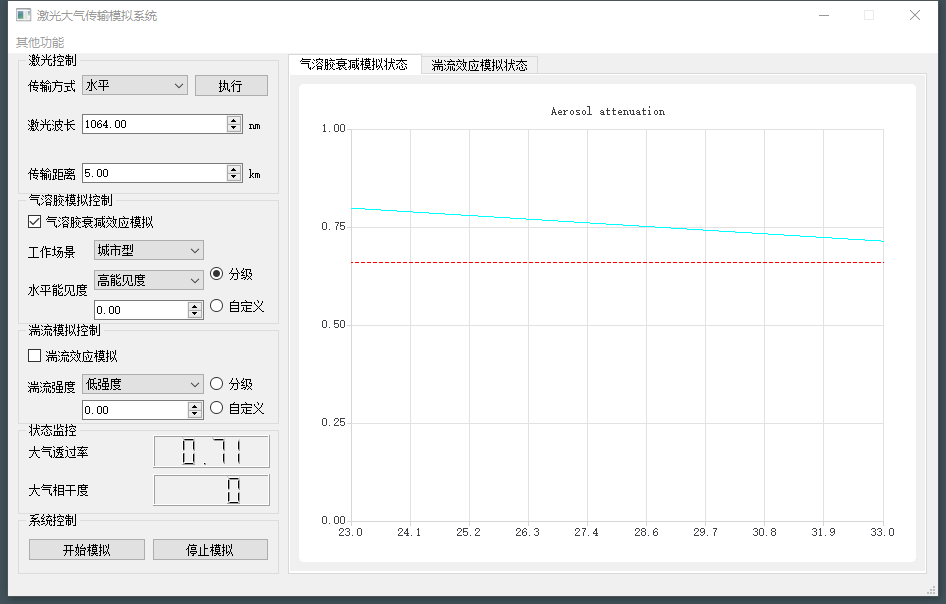Image resolution: width=946 pixels, height=604 pixels.
Task: Click the window resize grip corner
Action: [x=931, y=590]
